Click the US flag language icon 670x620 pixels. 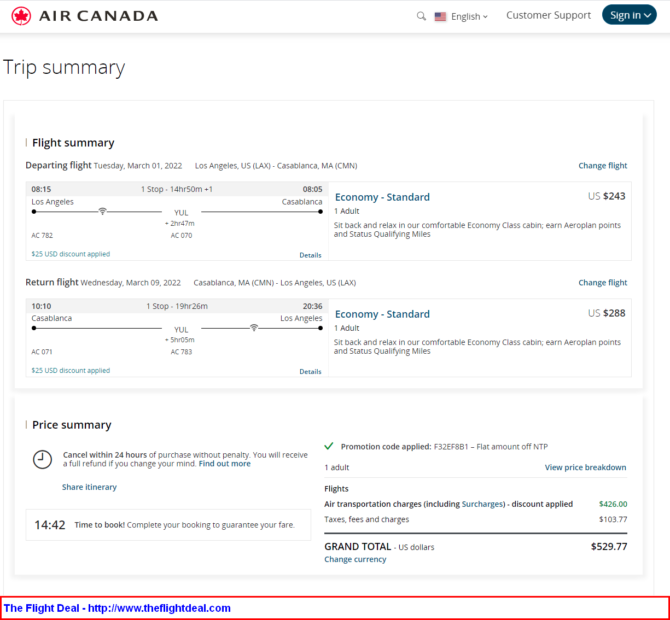(440, 17)
